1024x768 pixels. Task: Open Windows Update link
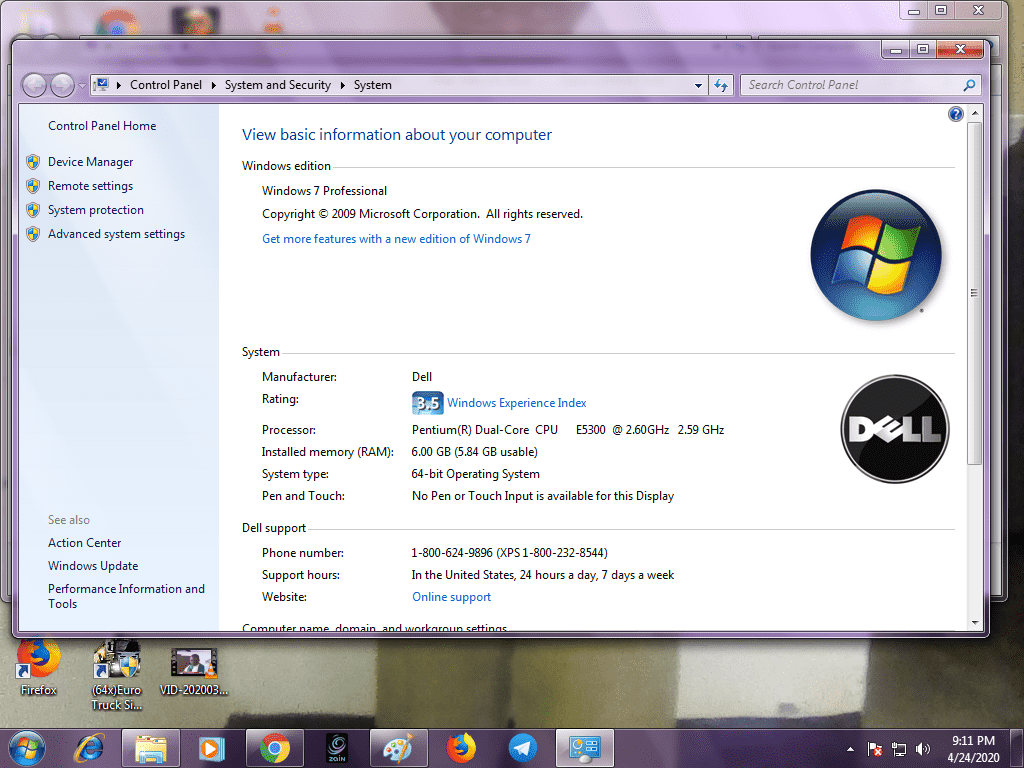tap(93, 566)
